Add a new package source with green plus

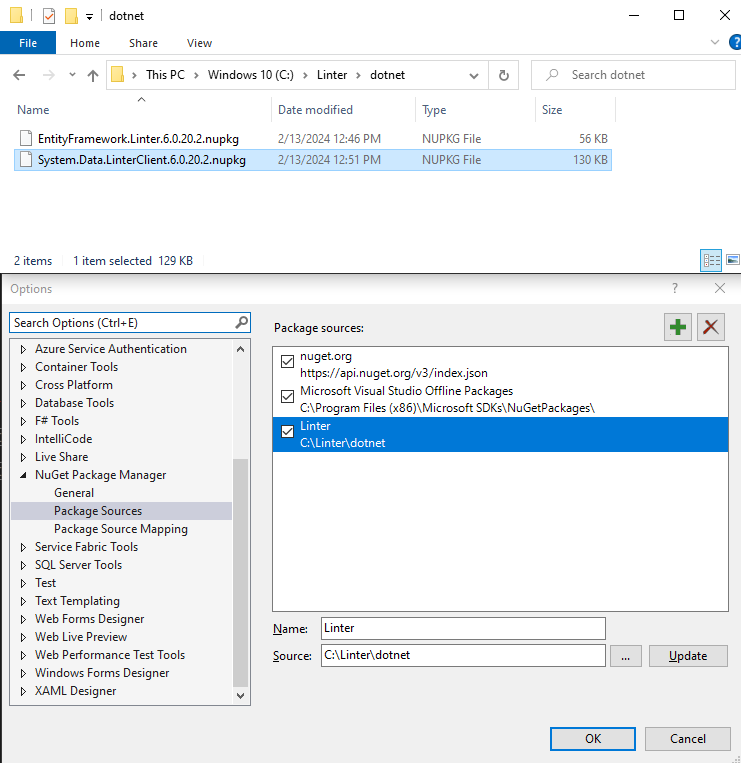[678, 327]
